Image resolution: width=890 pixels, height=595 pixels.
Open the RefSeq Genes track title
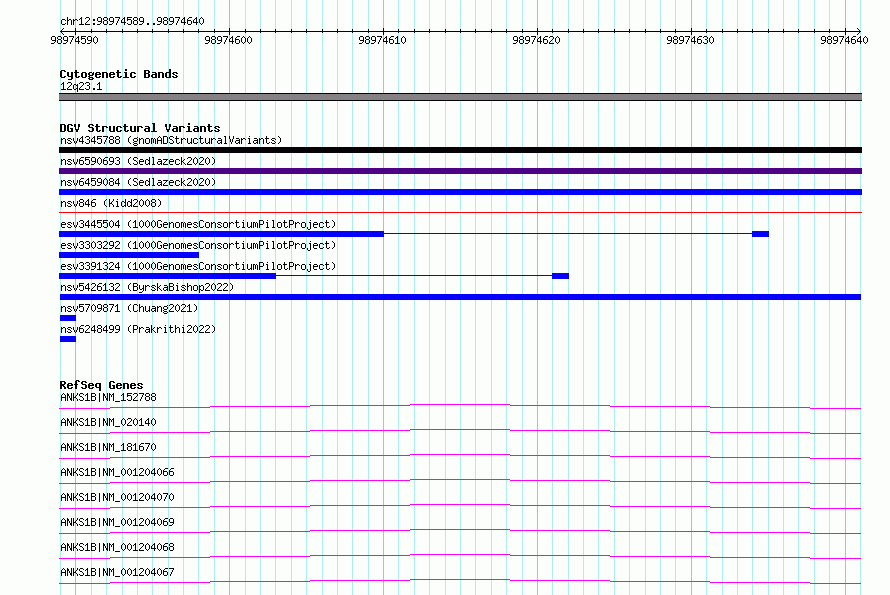click(x=101, y=385)
